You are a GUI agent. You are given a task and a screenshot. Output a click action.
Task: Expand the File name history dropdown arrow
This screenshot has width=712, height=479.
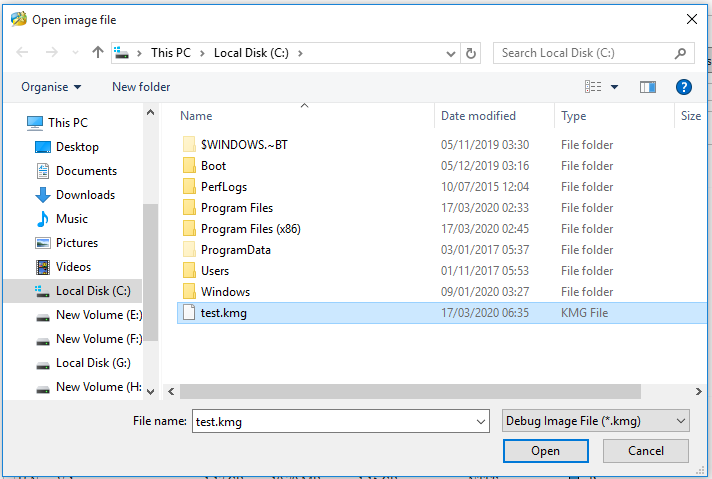(479, 421)
